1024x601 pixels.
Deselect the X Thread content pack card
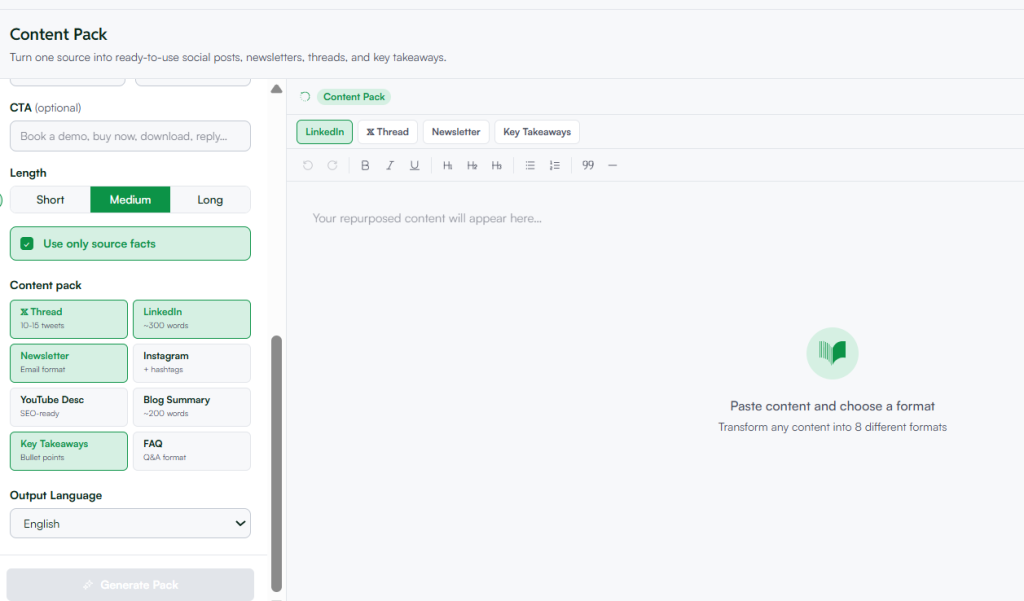(69, 319)
